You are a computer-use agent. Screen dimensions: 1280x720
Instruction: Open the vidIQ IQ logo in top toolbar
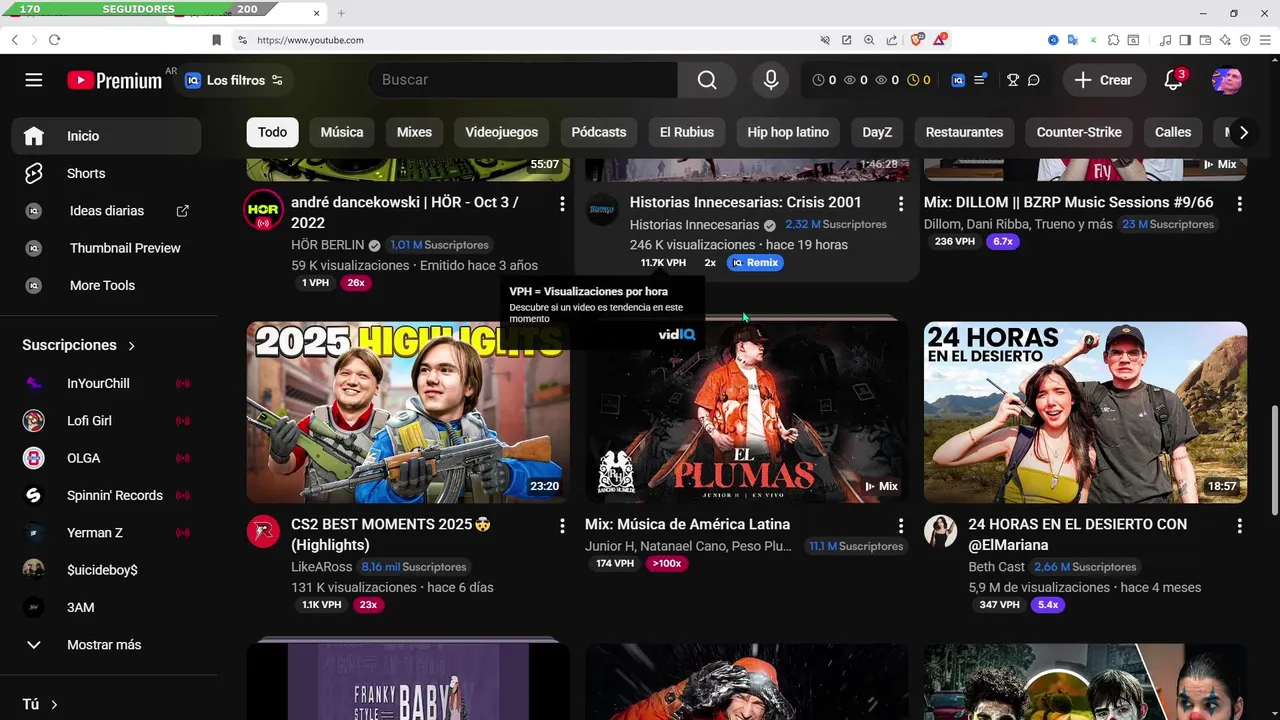(x=958, y=80)
